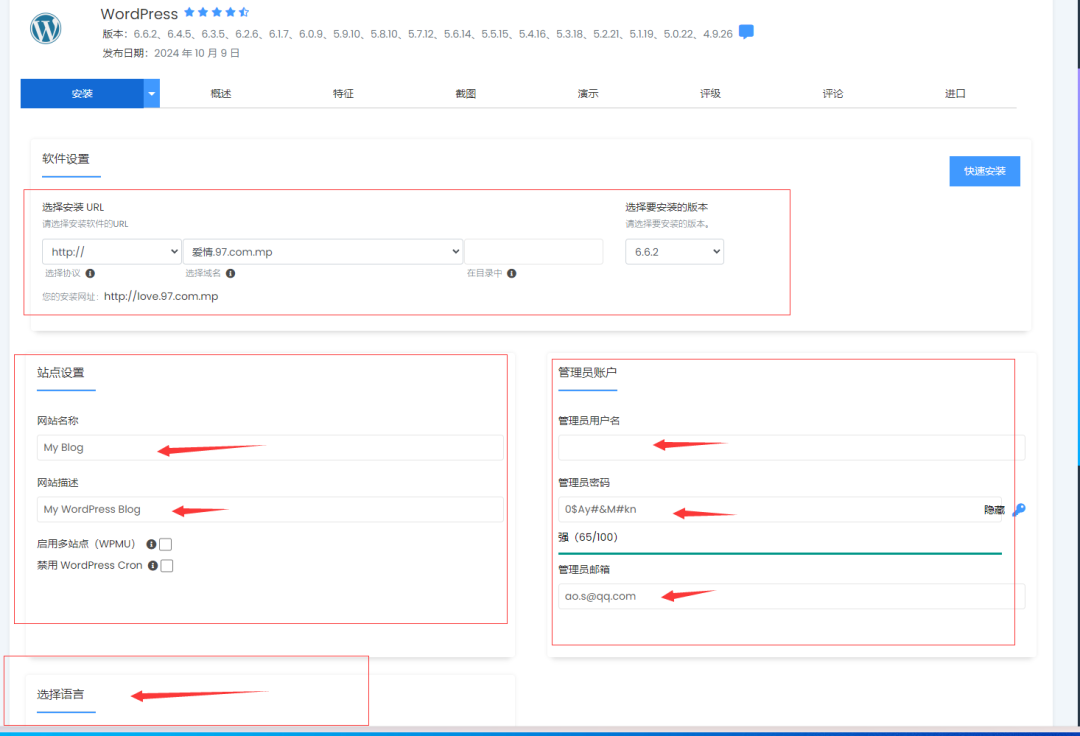Enable the 启用多站点 (WPMU) checkbox
The image size is (1080, 736).
click(x=166, y=545)
